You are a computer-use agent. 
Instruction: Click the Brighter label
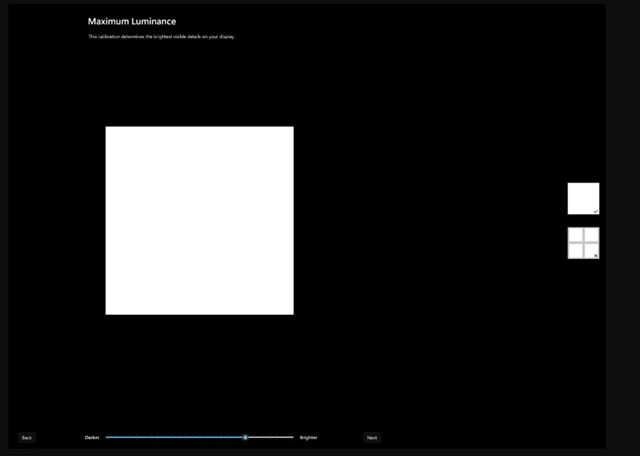[x=308, y=437]
